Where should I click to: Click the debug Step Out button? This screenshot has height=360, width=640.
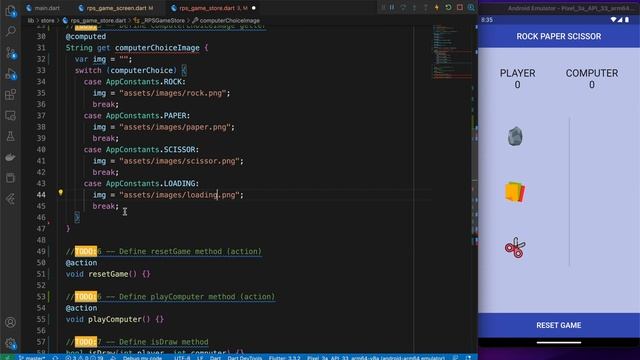coord(425,7)
